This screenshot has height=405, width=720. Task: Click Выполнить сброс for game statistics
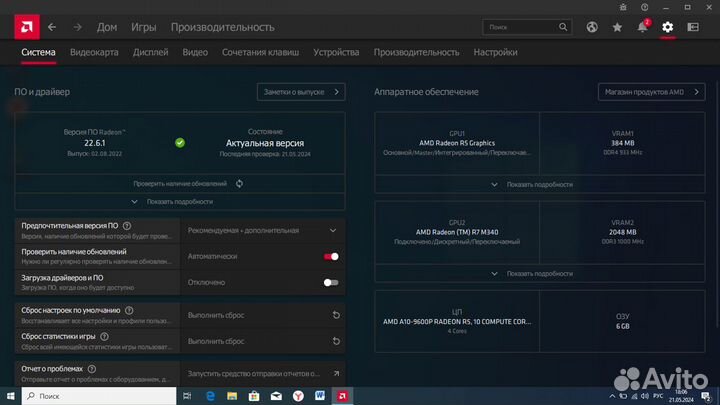262,341
